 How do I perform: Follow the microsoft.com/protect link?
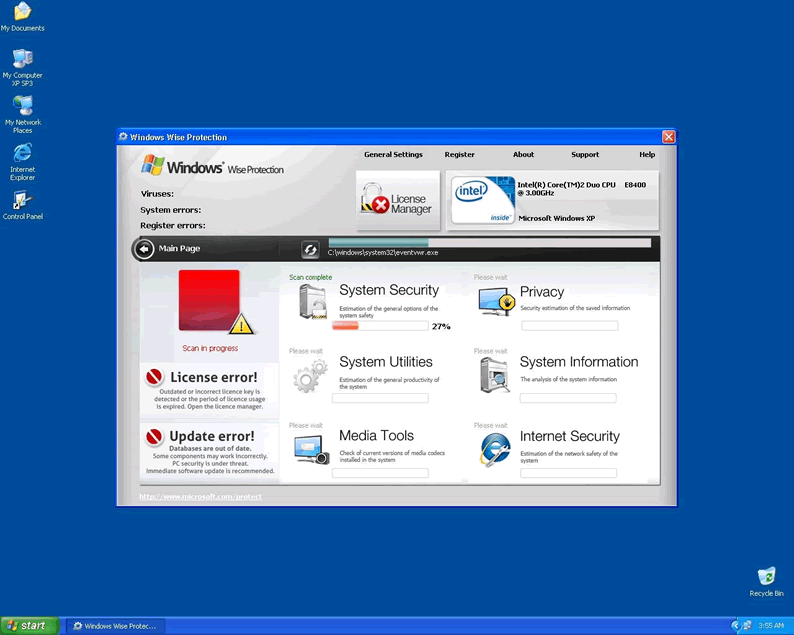(200, 497)
